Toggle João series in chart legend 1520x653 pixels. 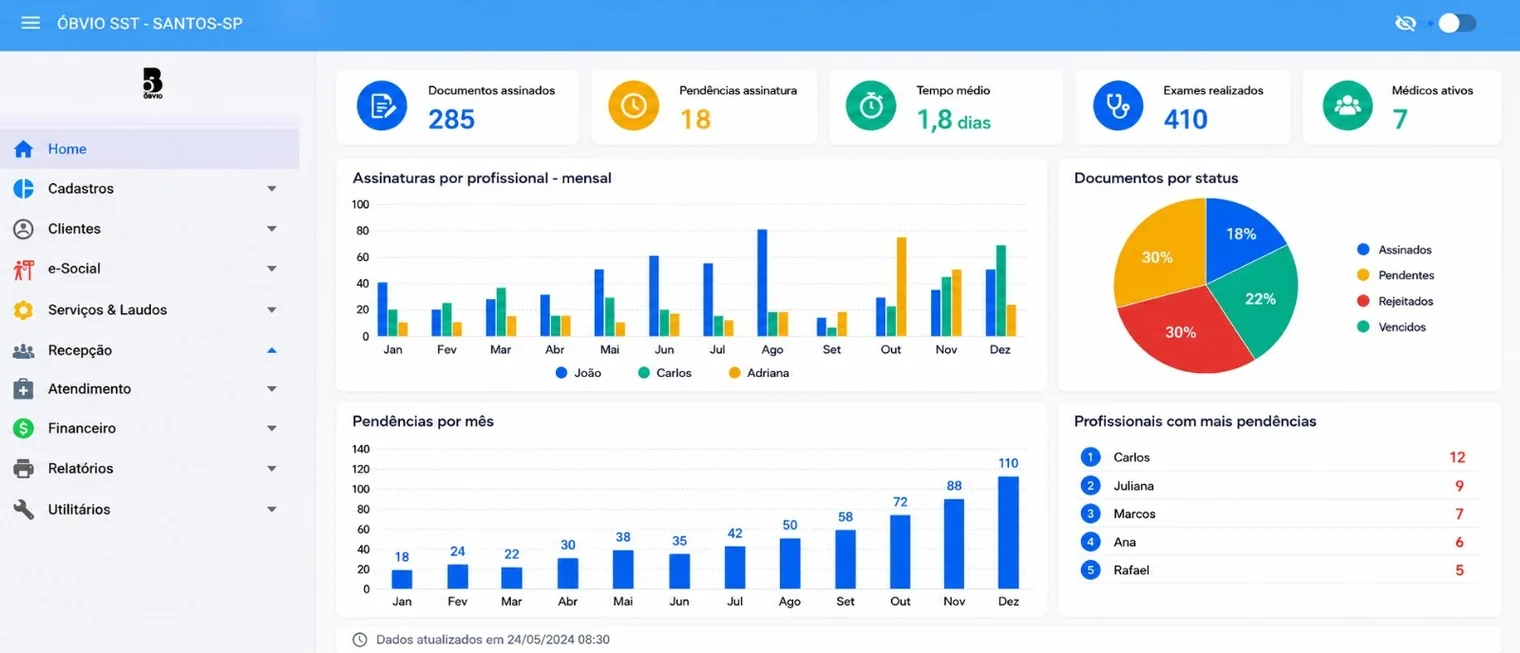coord(578,373)
